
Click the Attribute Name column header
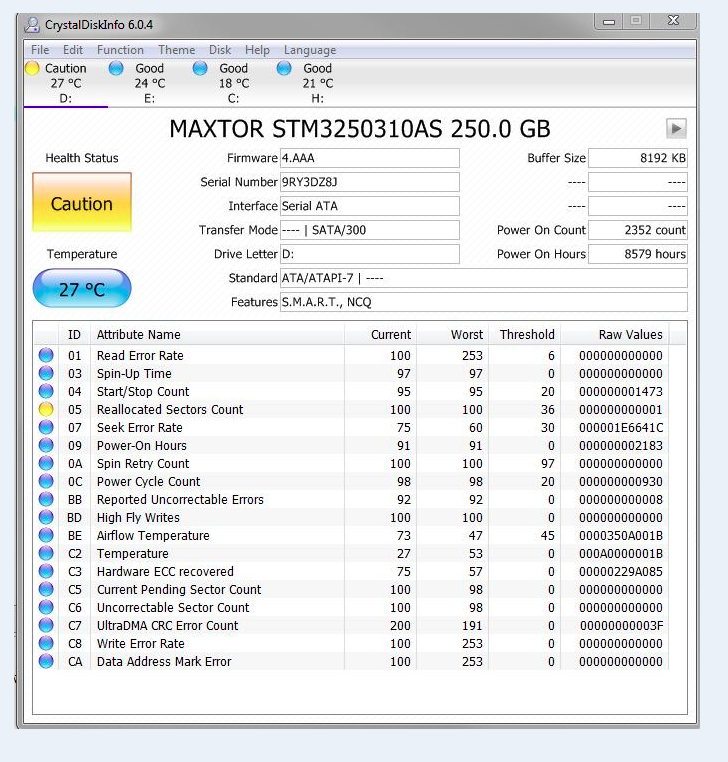pyautogui.click(x=218, y=334)
